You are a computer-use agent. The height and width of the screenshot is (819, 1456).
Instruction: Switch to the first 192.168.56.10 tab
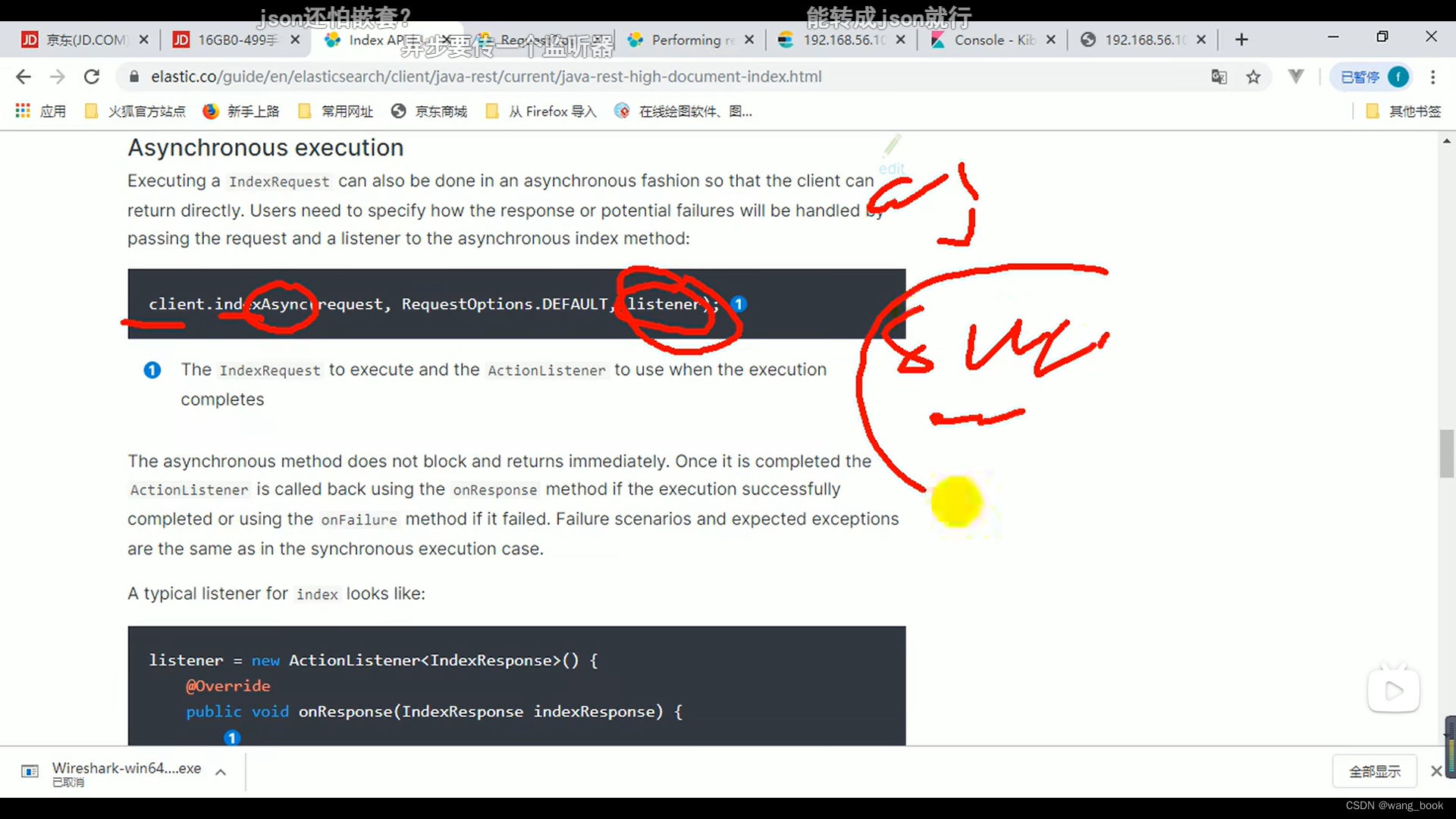click(x=833, y=39)
